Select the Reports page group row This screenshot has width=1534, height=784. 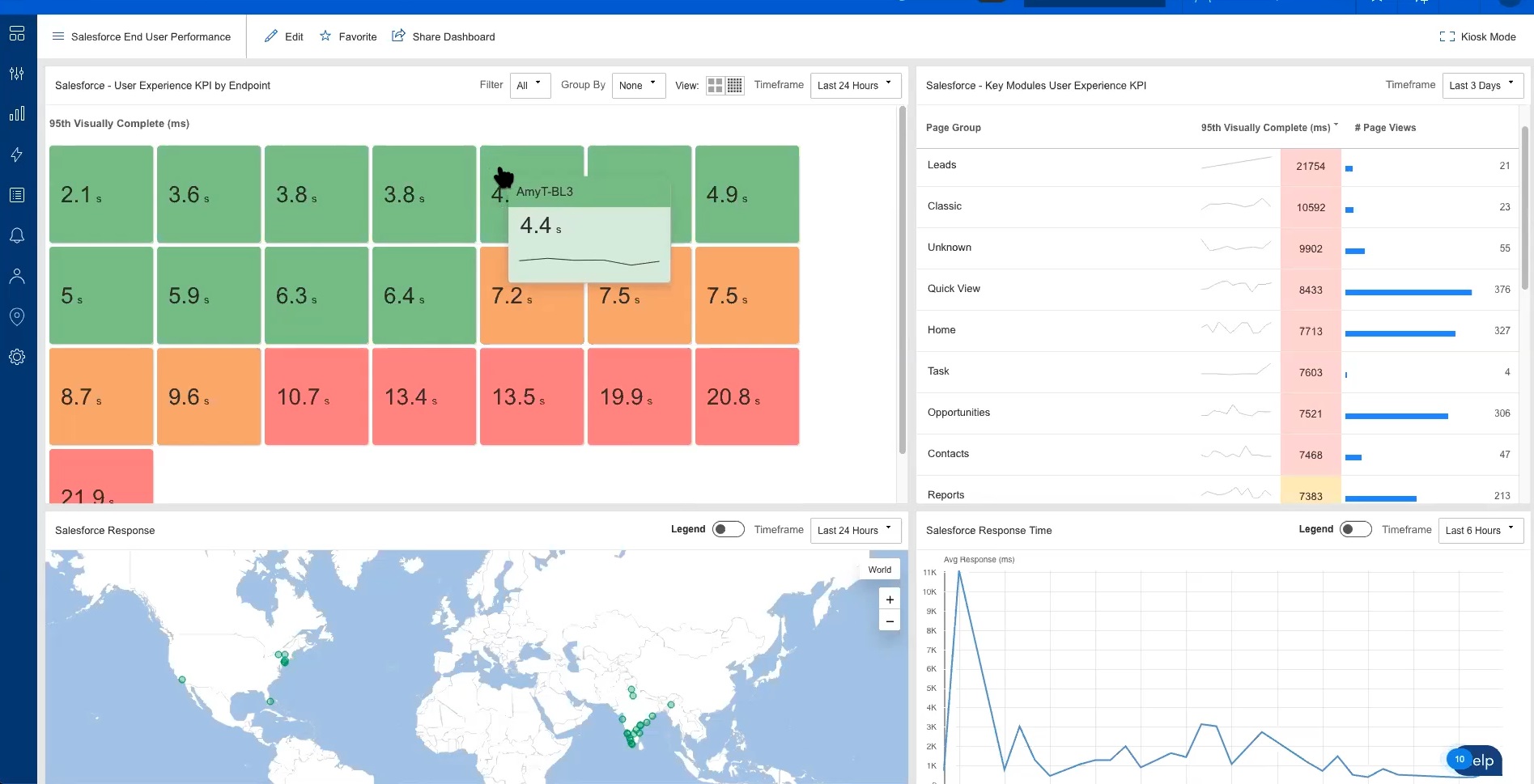pos(1217,490)
